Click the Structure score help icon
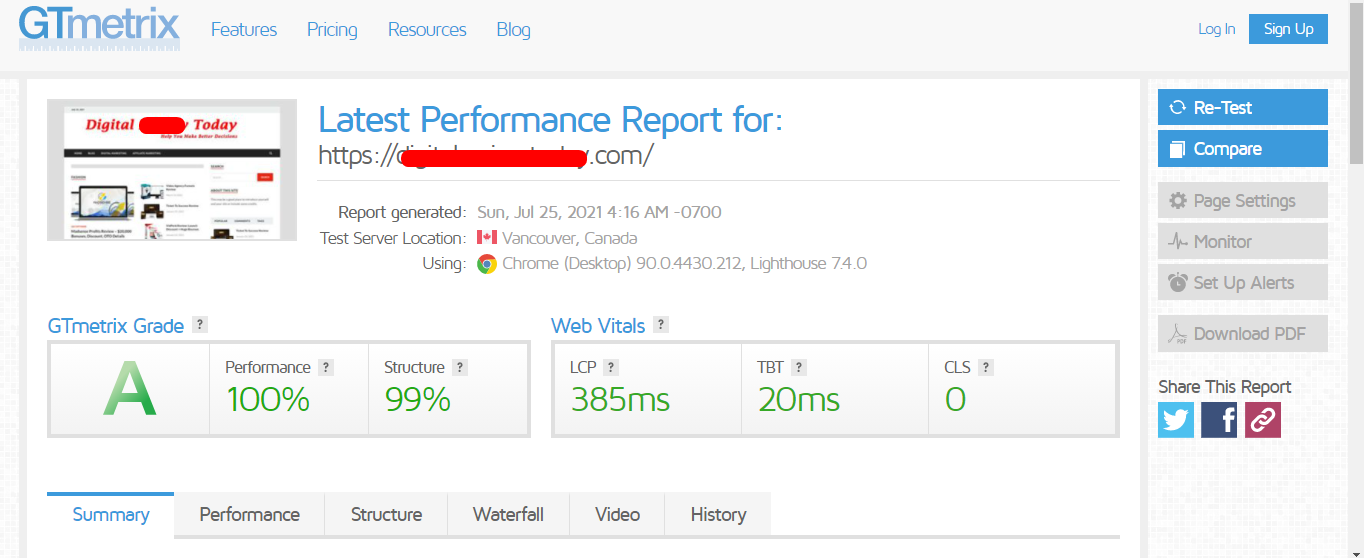This screenshot has height=558, width=1364. click(460, 367)
